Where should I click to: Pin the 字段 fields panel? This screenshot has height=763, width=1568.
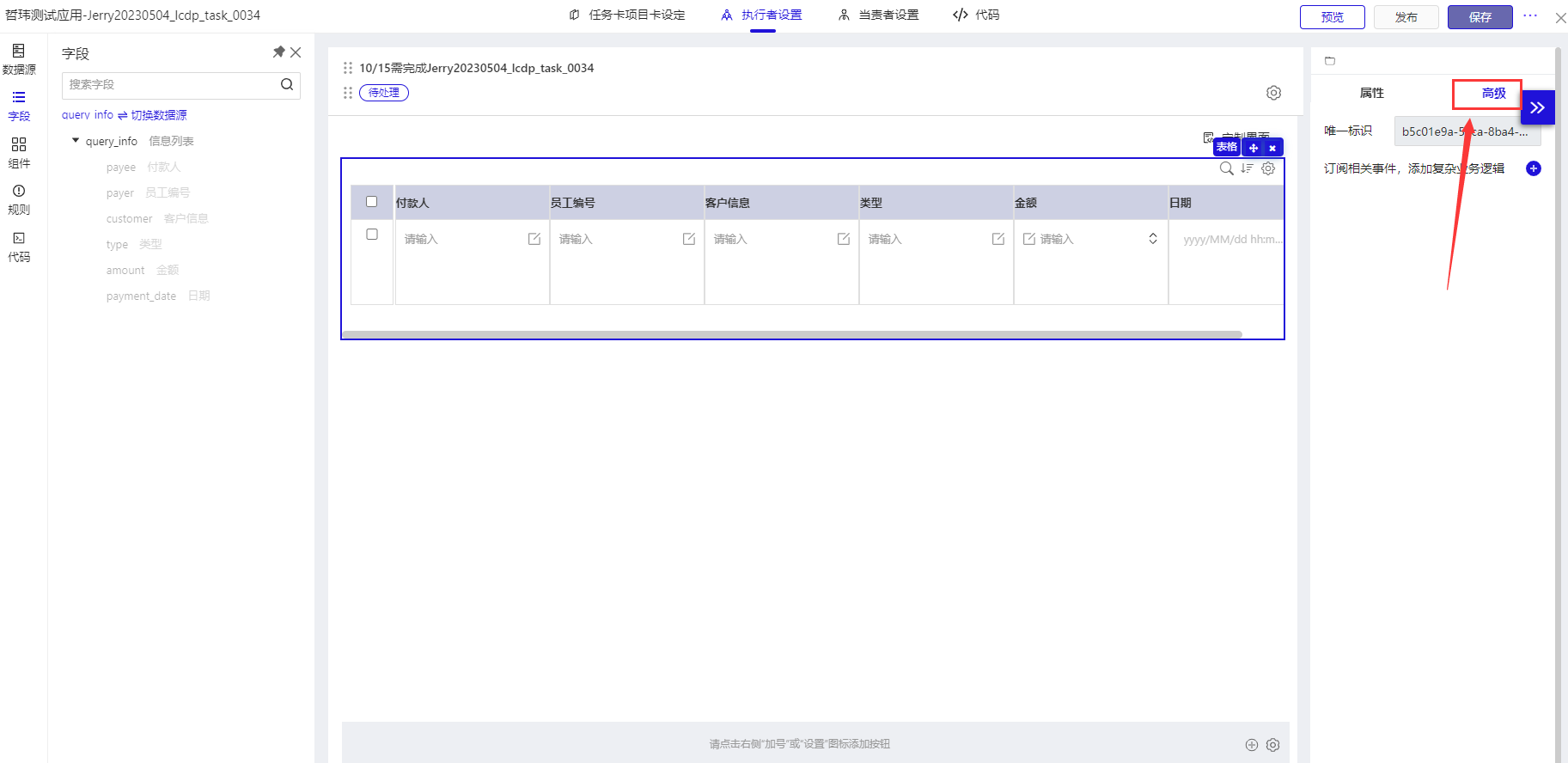click(x=278, y=52)
